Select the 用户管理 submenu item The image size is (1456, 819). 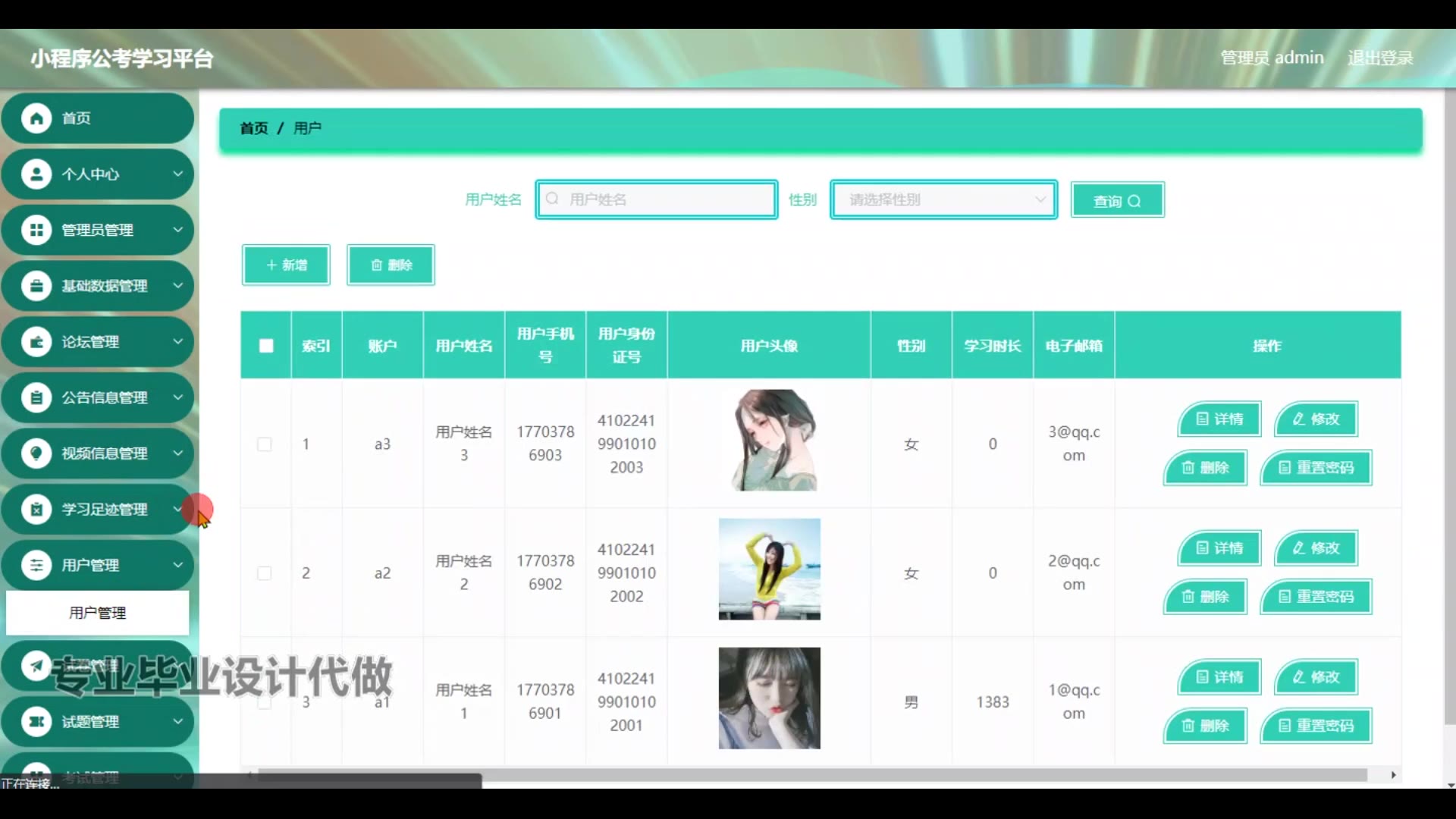coord(97,613)
